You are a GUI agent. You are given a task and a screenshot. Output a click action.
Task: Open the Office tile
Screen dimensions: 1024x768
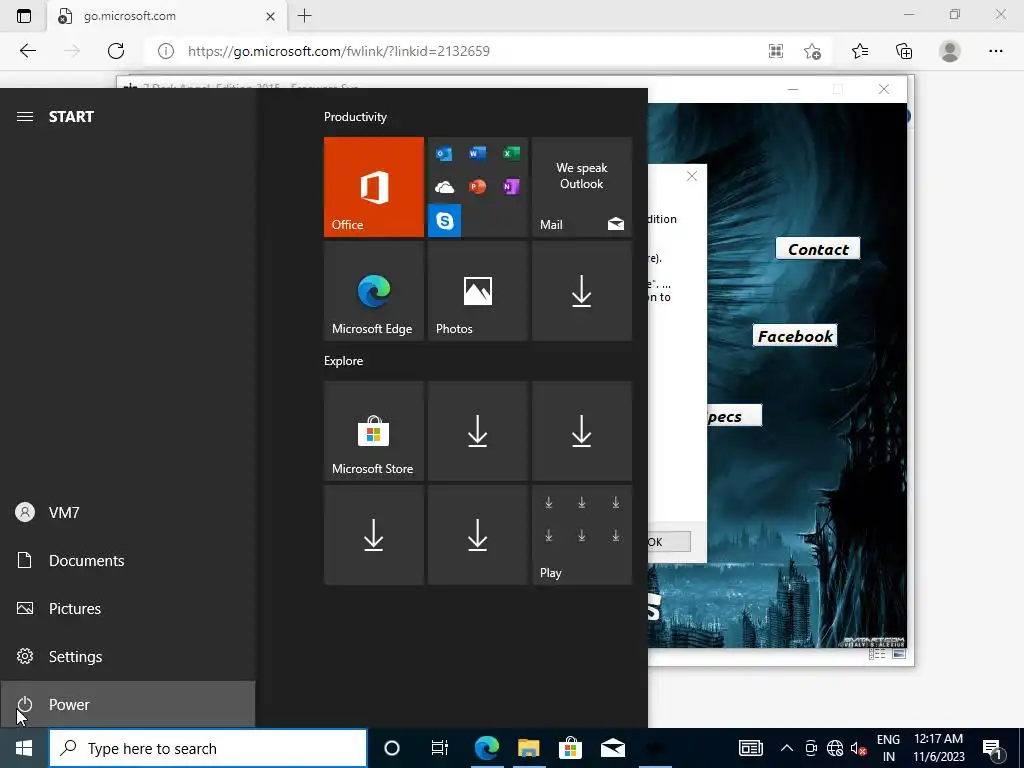click(374, 187)
